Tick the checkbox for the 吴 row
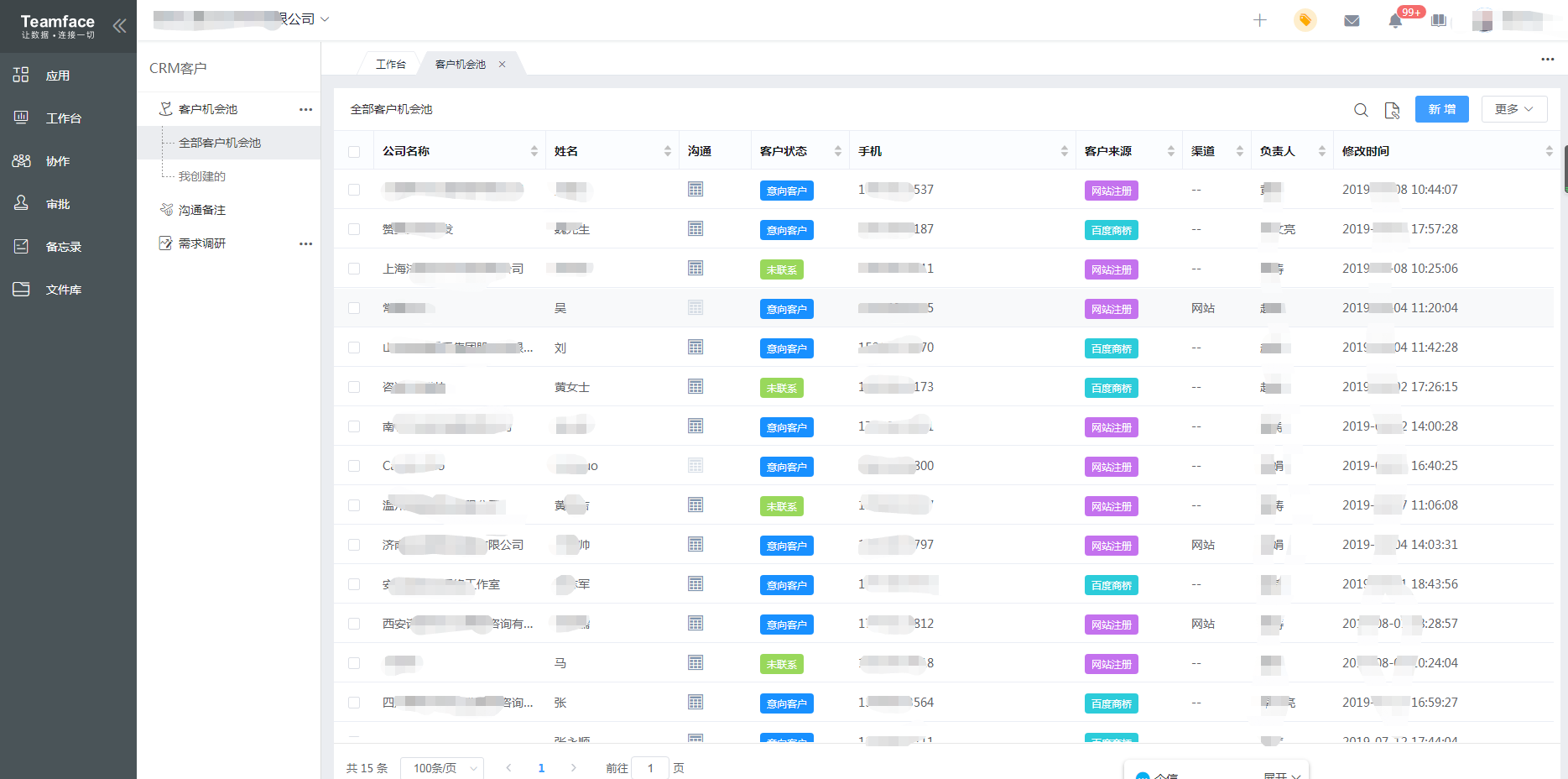The image size is (1568, 779). tap(354, 308)
